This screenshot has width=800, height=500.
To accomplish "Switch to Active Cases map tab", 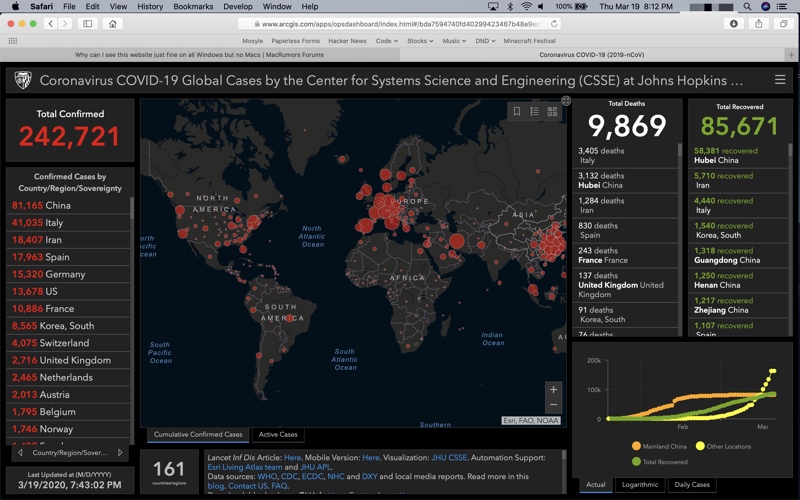I will tap(278, 434).
